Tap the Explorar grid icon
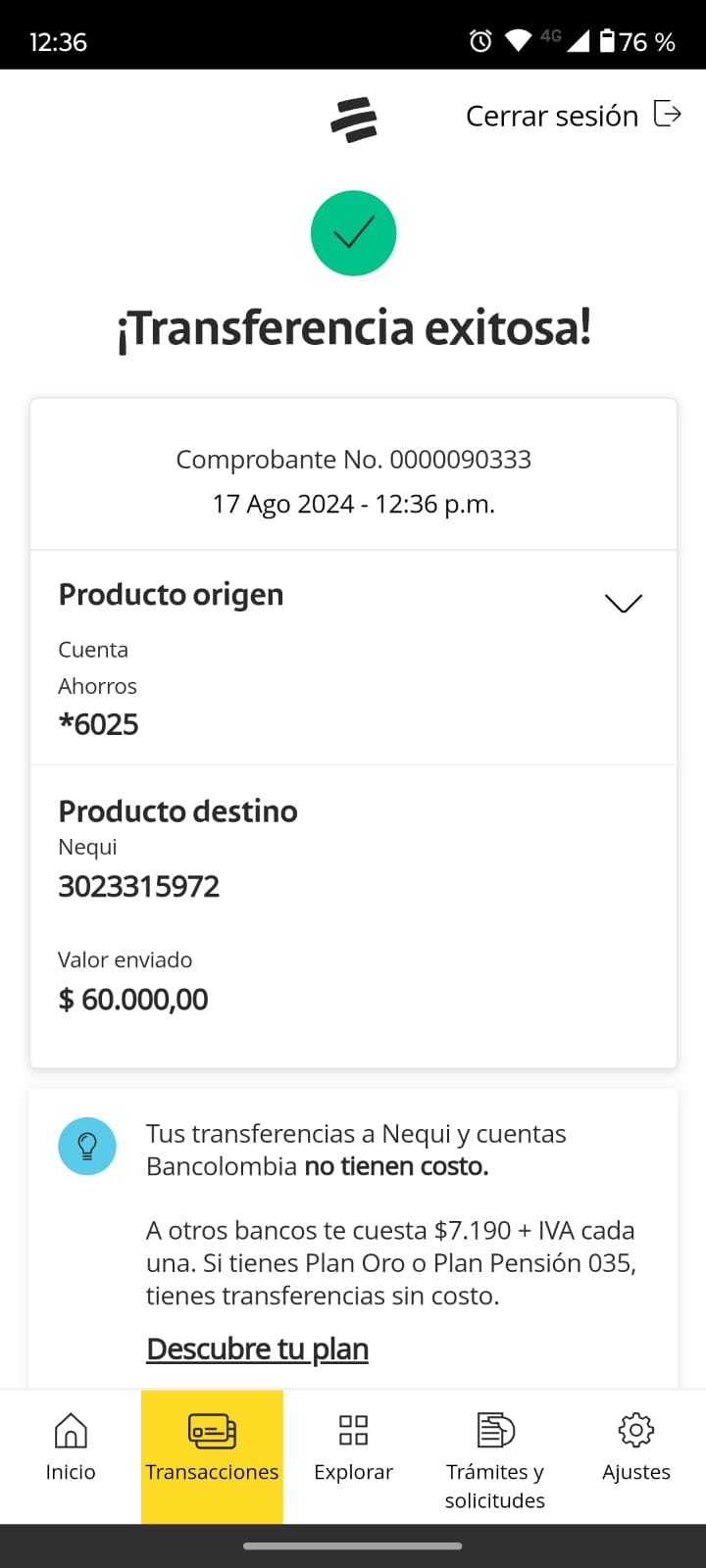This screenshot has height=1568, width=706. point(353,1430)
